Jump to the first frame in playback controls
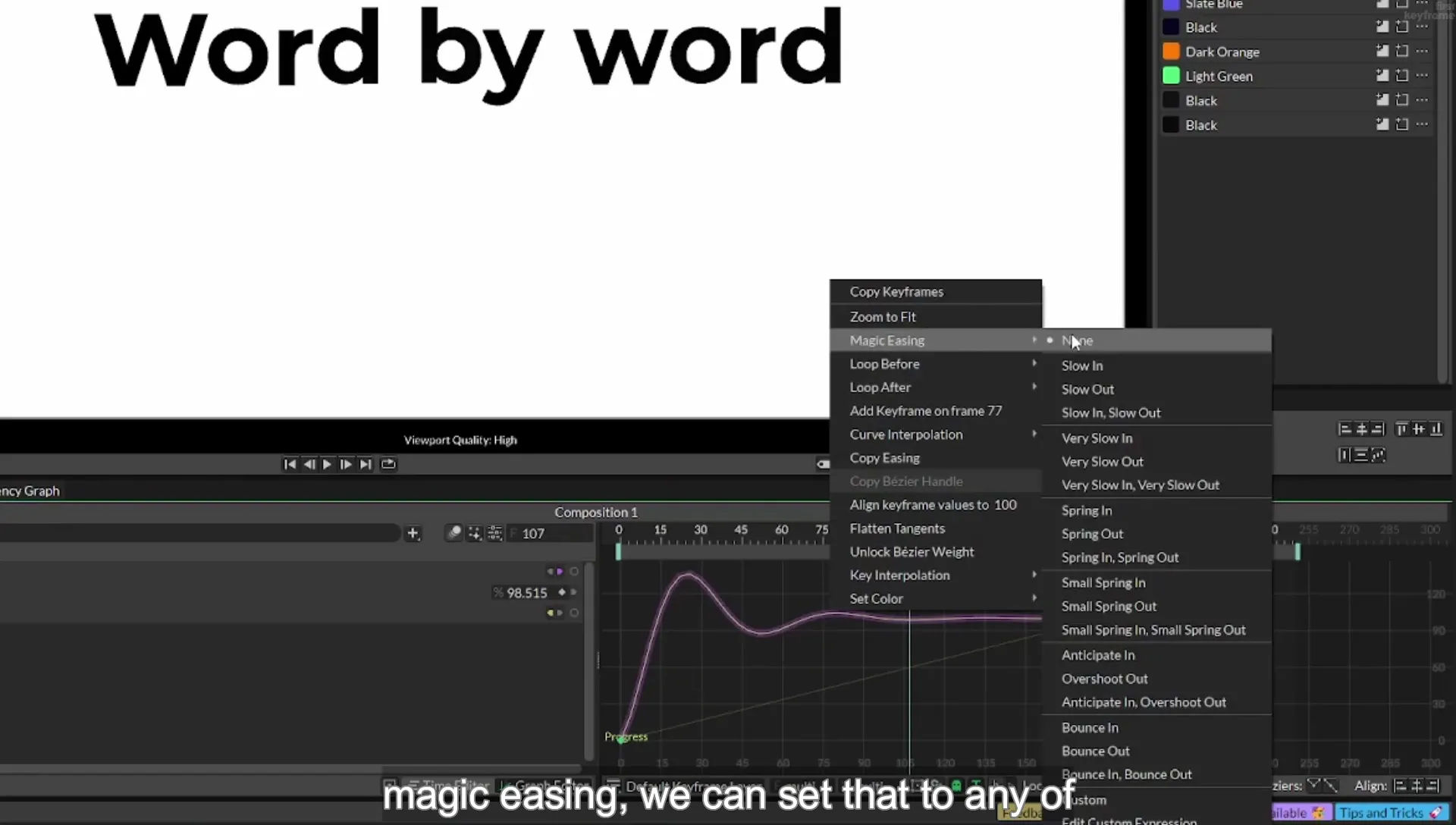1456x825 pixels. (x=290, y=464)
